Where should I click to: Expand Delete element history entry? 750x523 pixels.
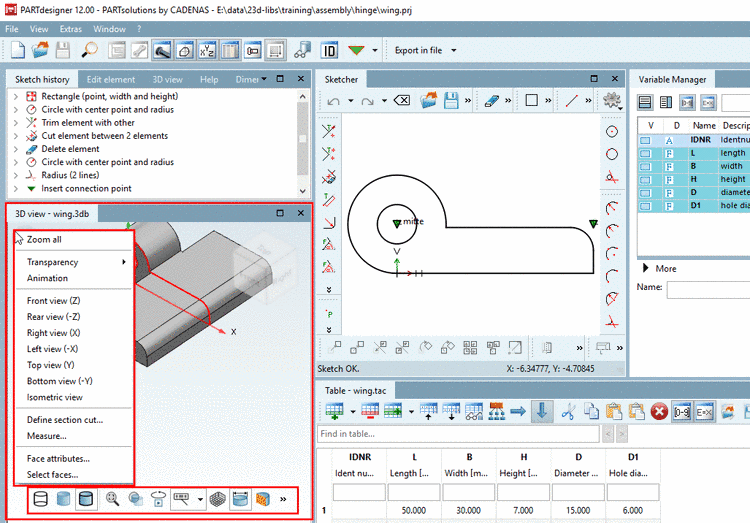click(16, 149)
